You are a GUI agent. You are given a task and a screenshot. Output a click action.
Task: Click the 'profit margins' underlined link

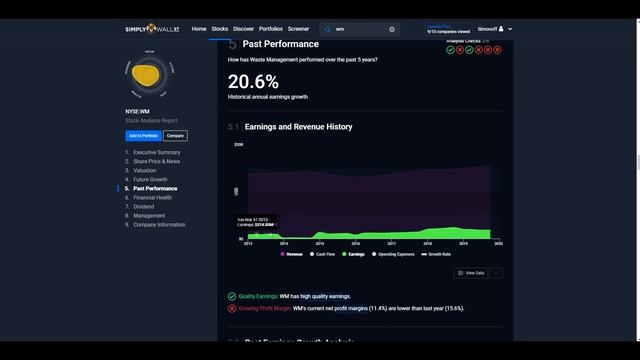(351, 309)
